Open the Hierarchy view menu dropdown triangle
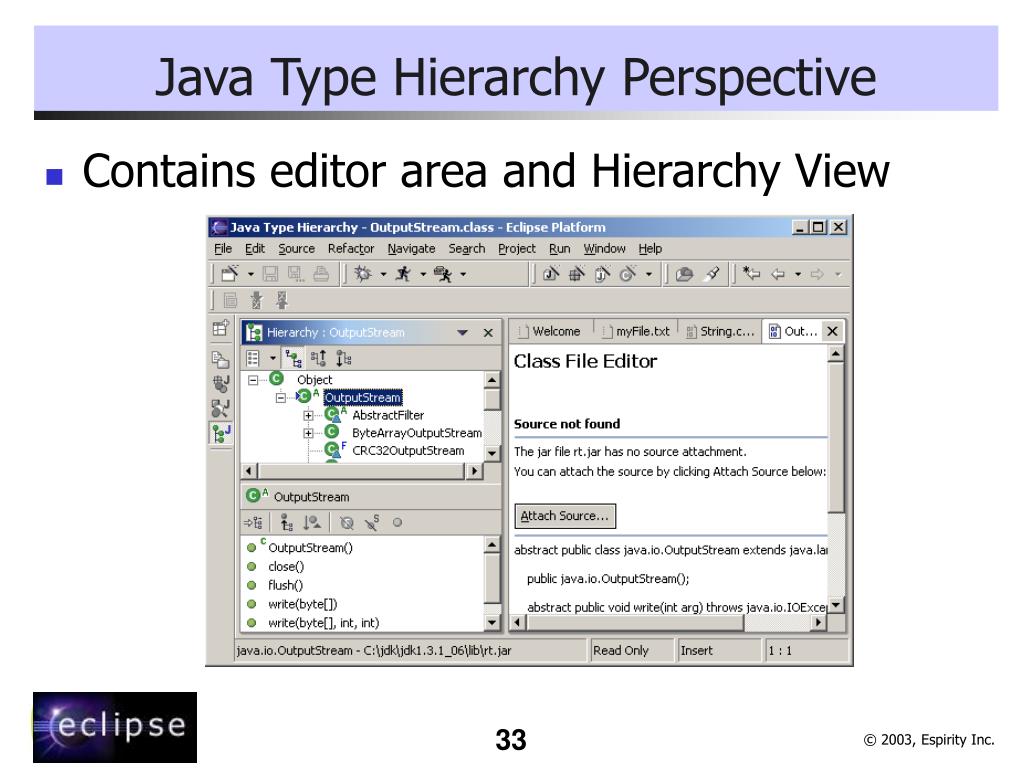Screen dimensions: 1024x768 click(x=462, y=333)
